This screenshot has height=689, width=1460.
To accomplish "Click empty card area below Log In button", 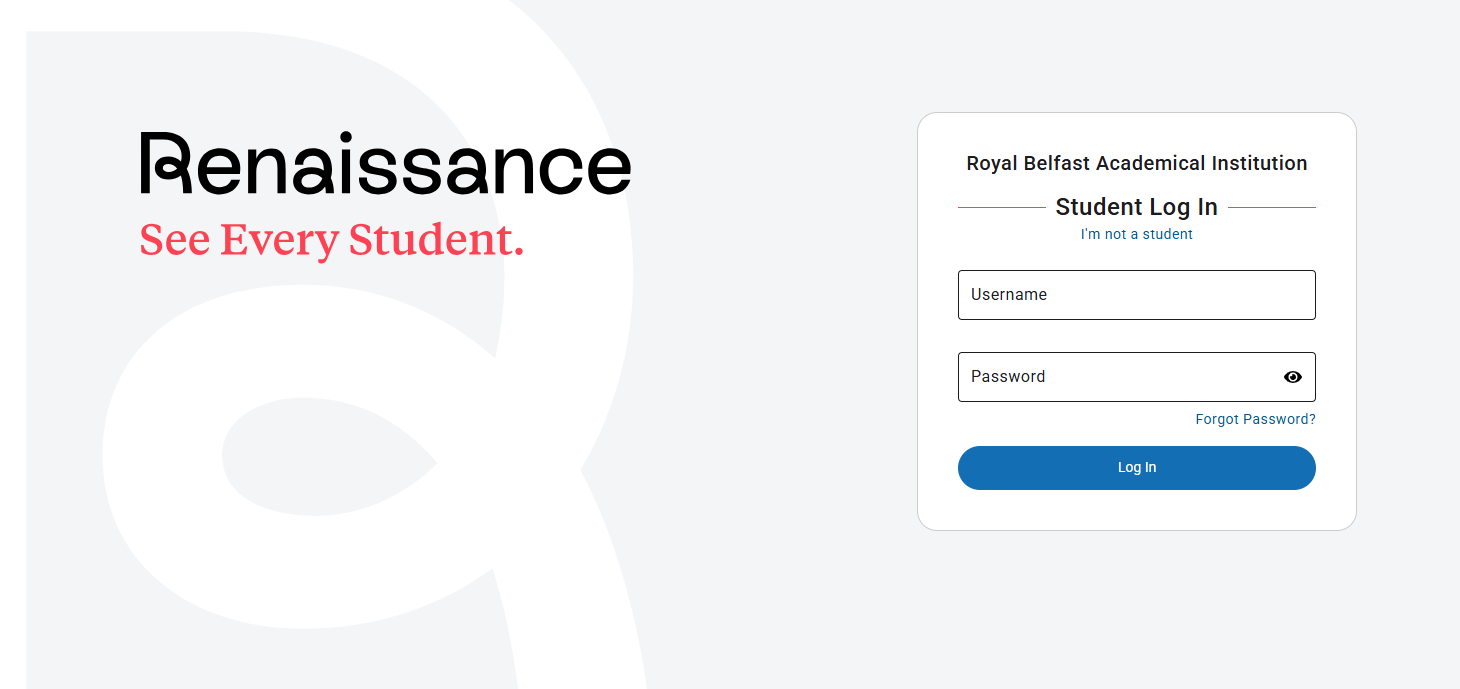I will [x=1136, y=510].
